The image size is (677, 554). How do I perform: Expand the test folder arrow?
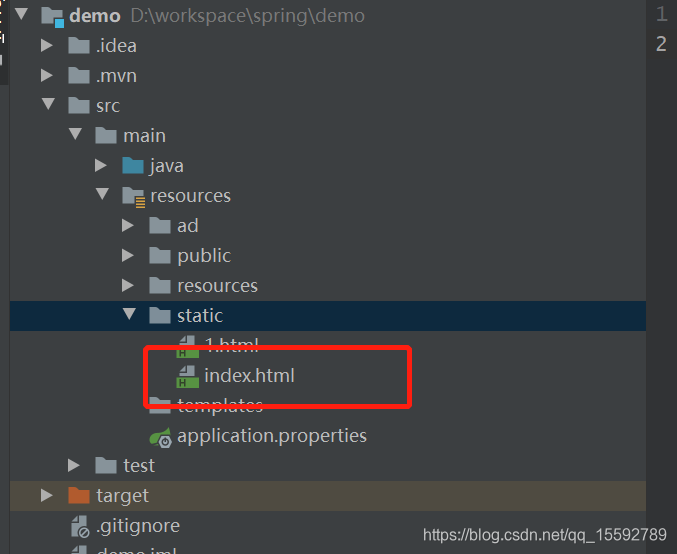74,465
